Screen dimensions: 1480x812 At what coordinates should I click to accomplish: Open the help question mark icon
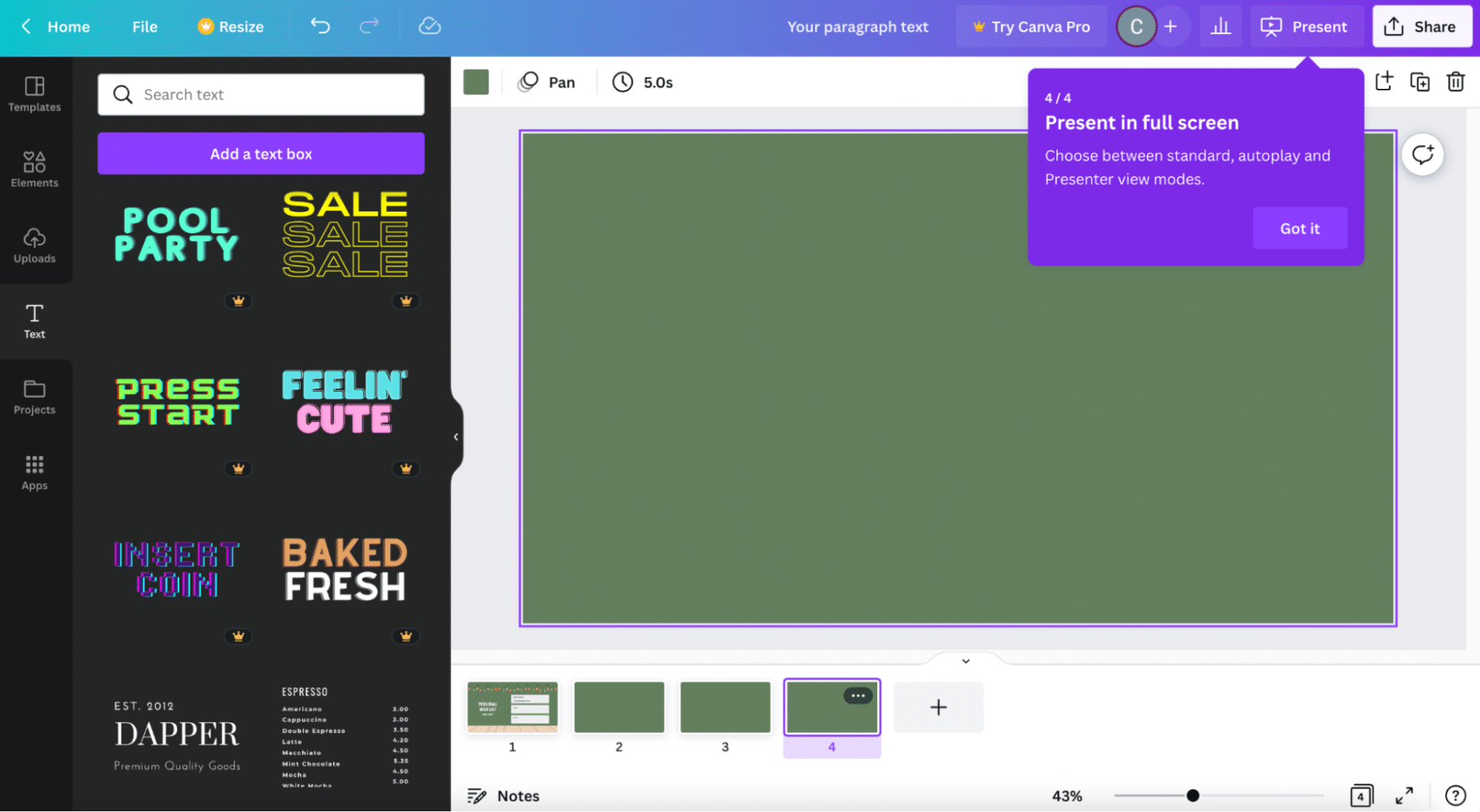[x=1455, y=795]
